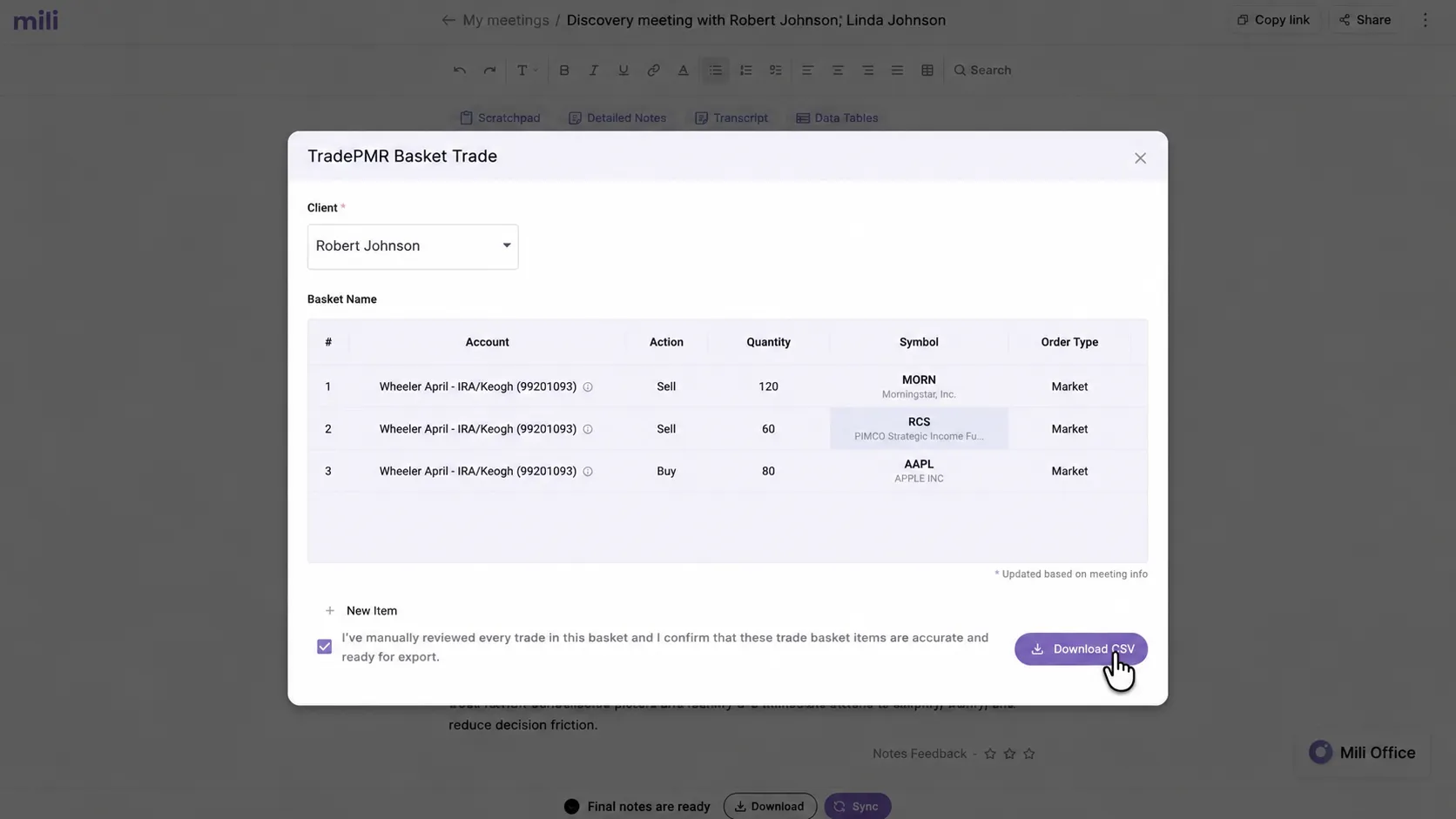Viewport: 1456px width, 819px height.
Task: Click the Share button
Action: click(1365, 20)
